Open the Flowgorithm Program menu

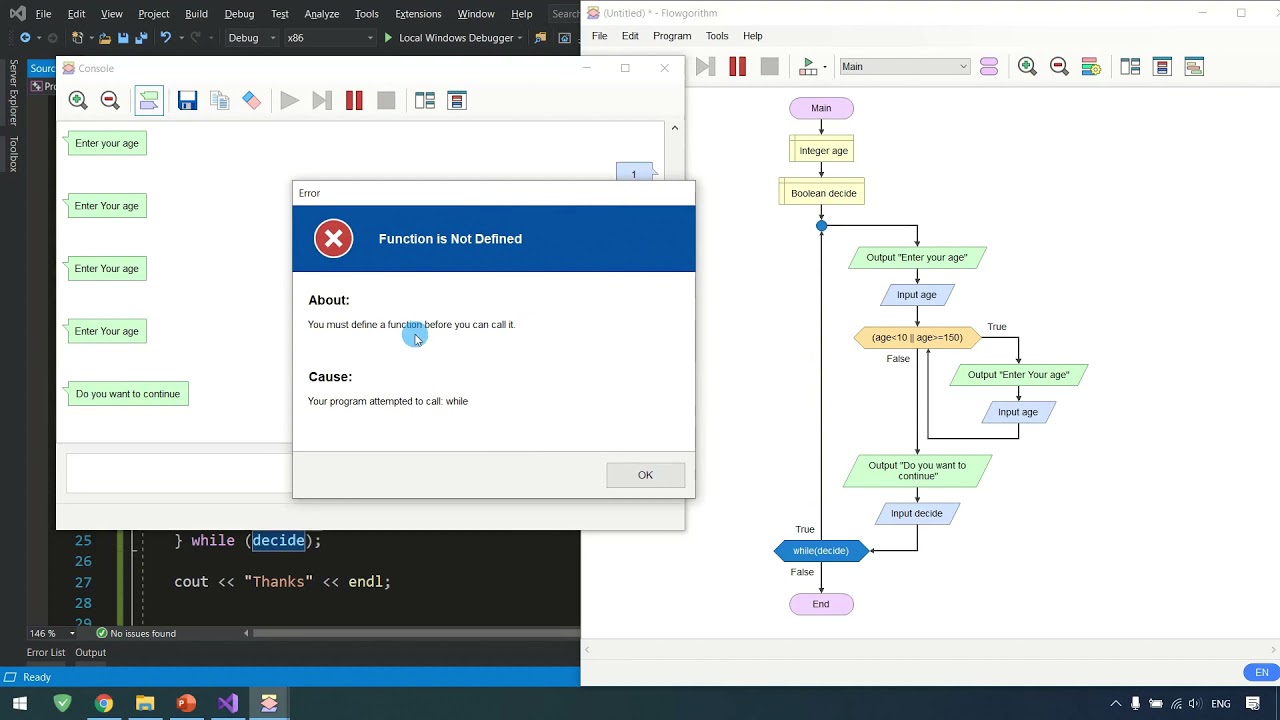tap(672, 36)
